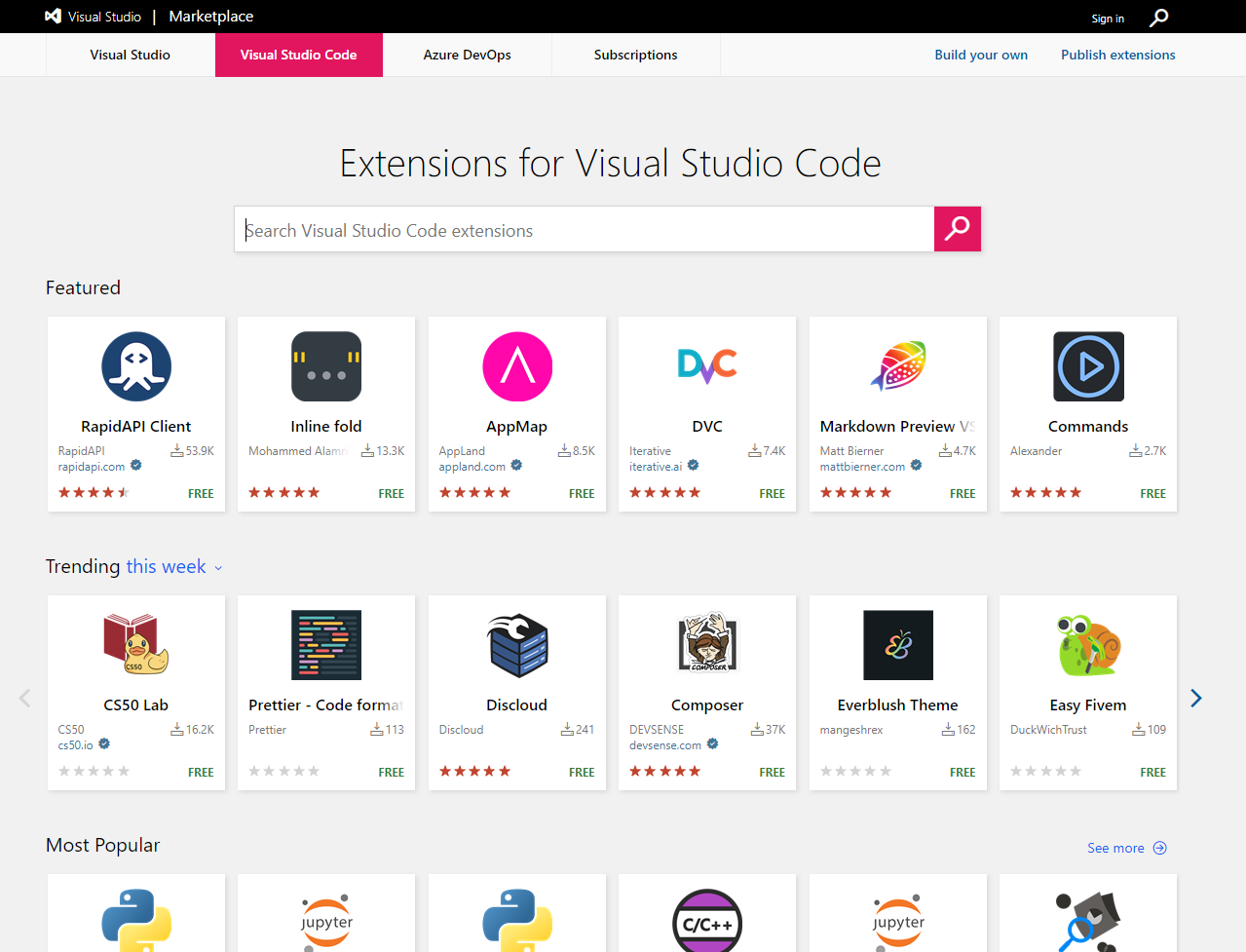1246x952 pixels.
Task: Select the DVC extension logo
Action: pos(706,366)
